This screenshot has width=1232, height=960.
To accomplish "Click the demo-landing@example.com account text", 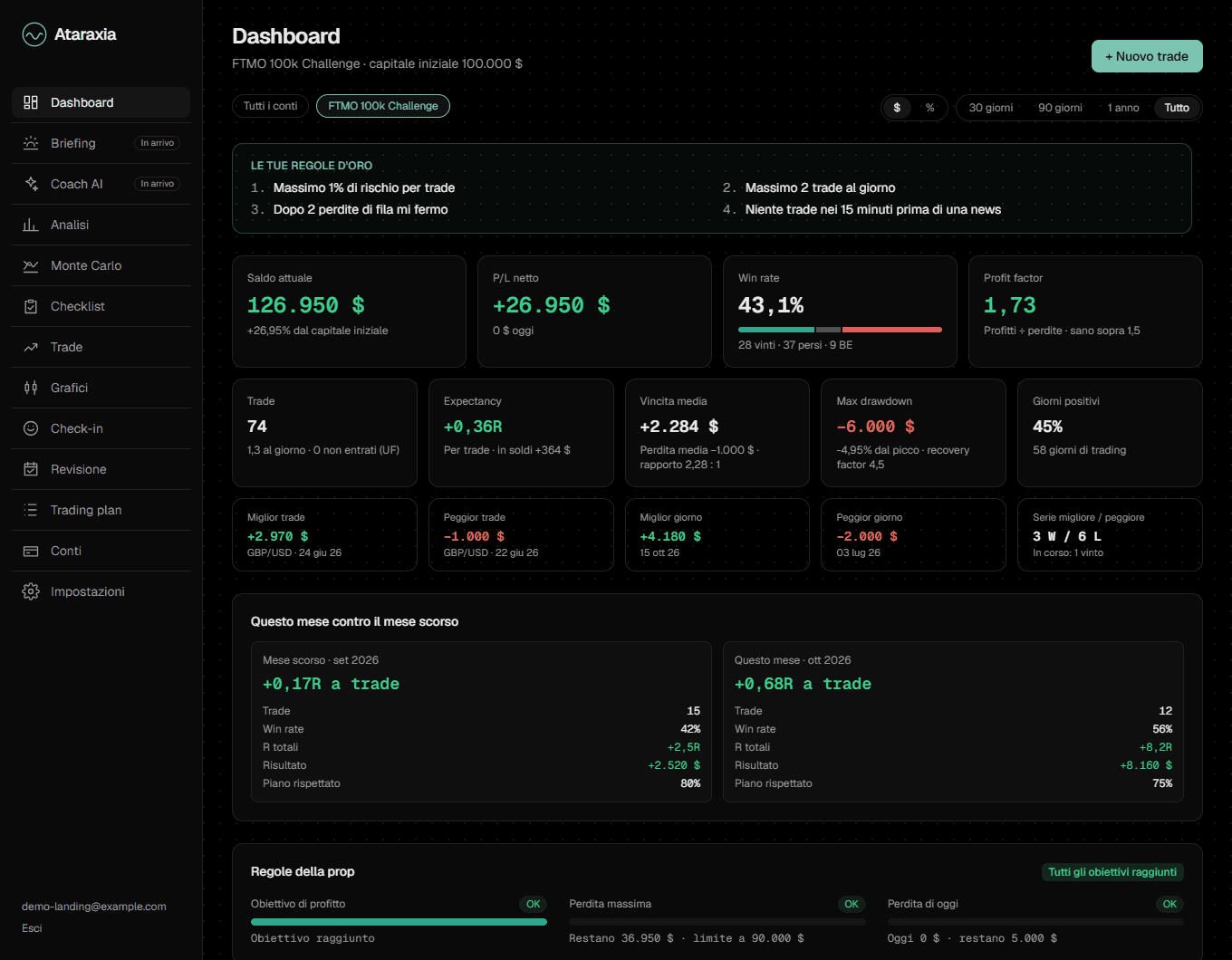I will pos(94,907).
